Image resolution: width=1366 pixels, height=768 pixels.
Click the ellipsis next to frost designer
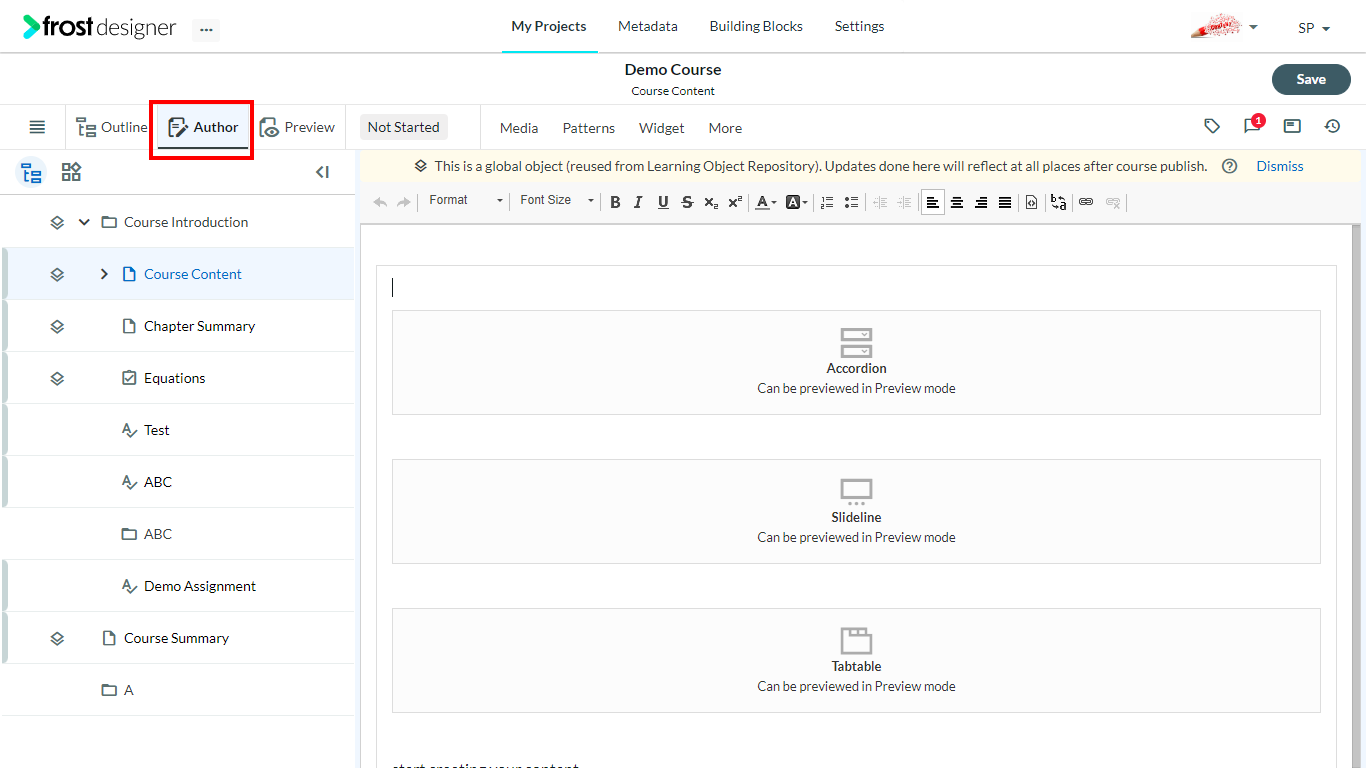[x=206, y=30]
